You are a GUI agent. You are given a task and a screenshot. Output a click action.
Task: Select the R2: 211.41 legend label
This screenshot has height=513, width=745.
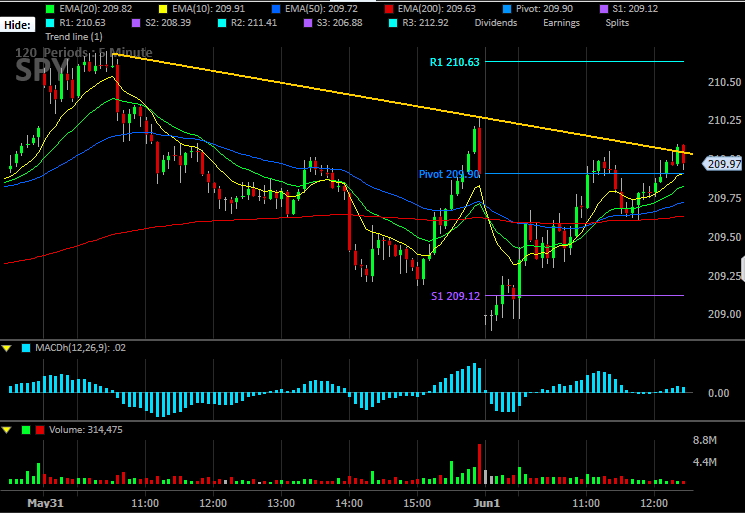pos(254,23)
